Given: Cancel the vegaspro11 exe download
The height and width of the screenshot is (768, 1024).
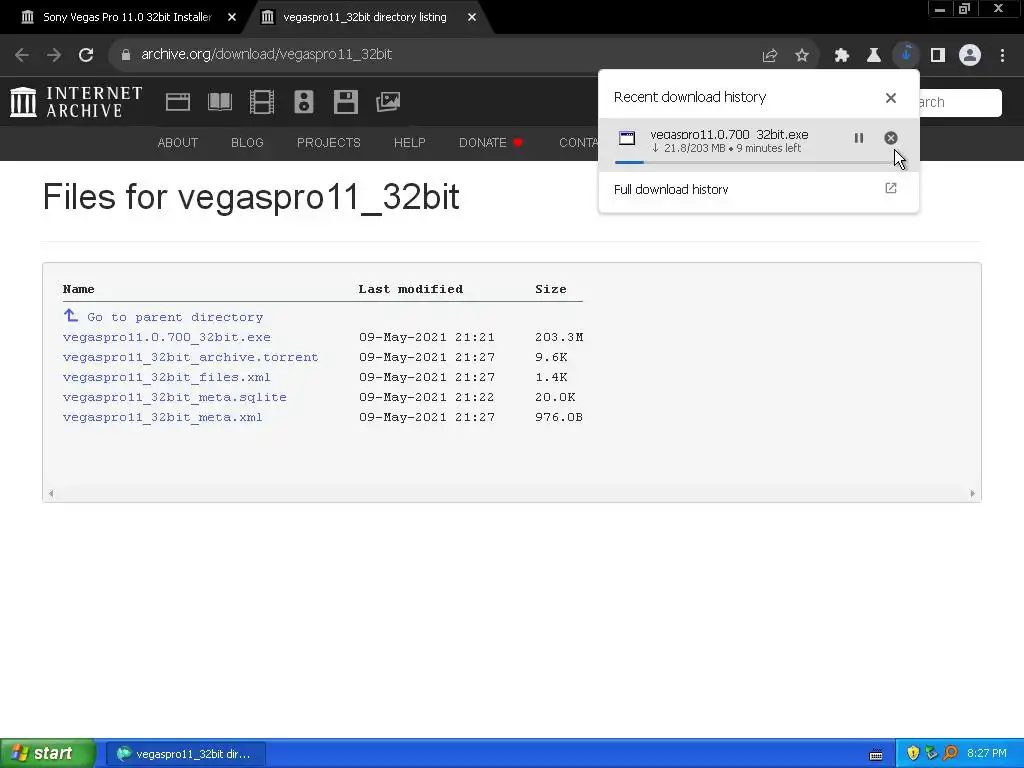Looking at the screenshot, I should point(891,138).
